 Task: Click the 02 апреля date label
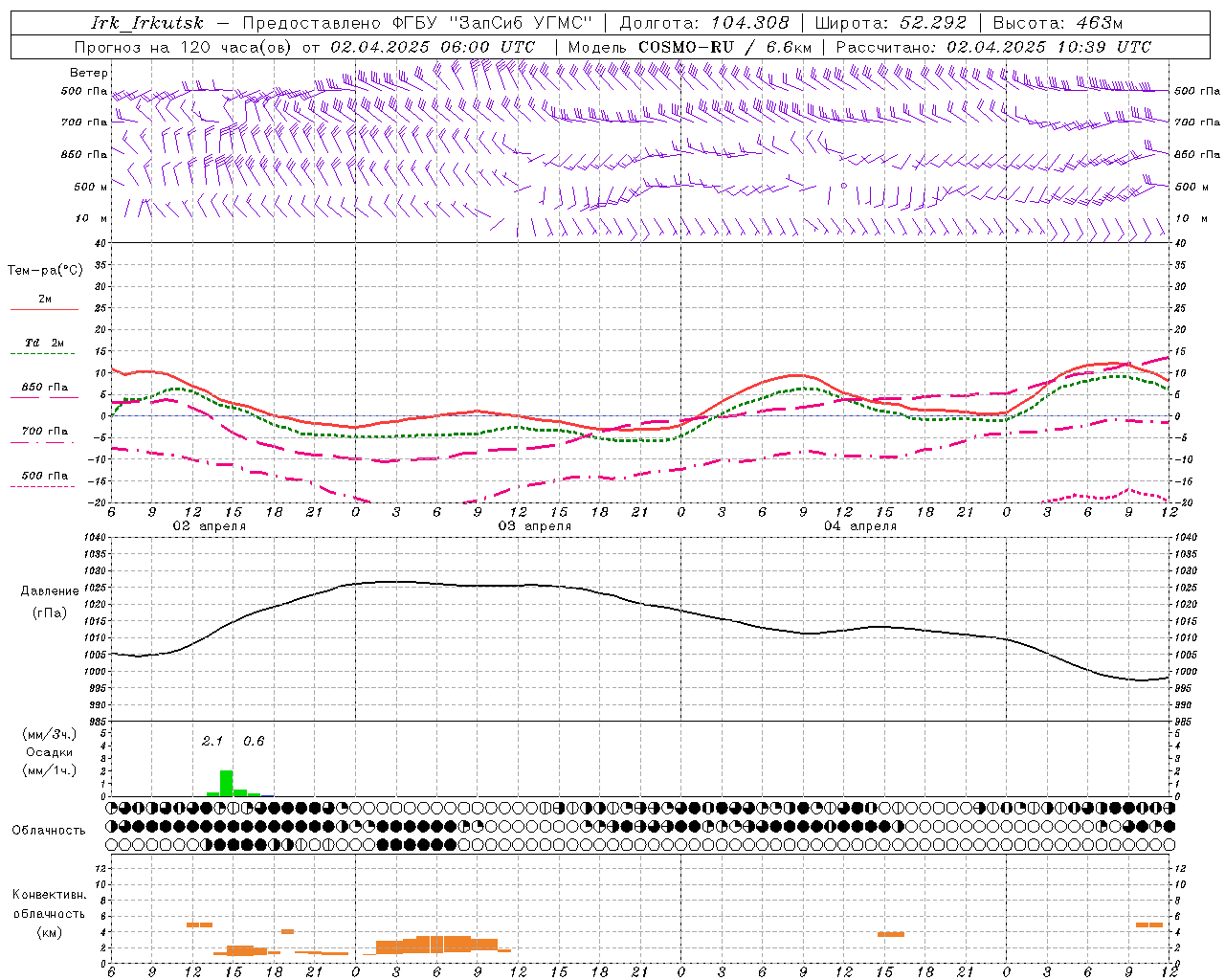(209, 526)
